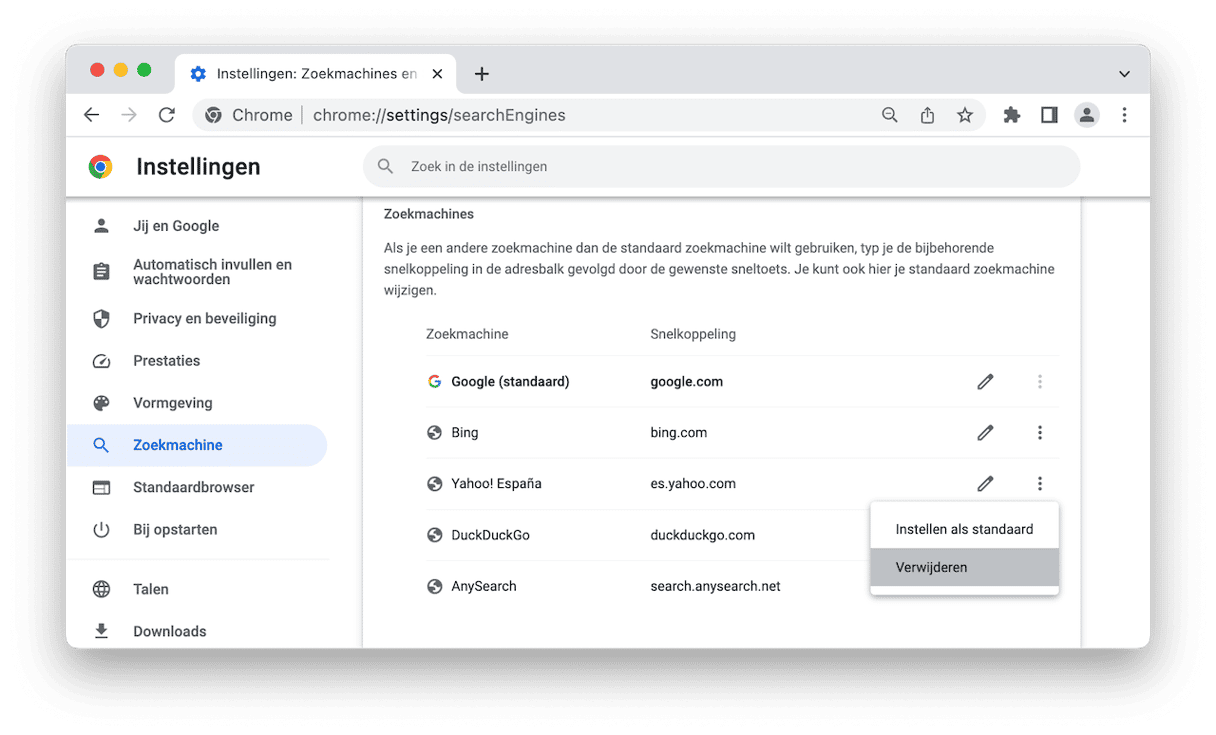Image resolution: width=1216 pixels, height=735 pixels.
Task: Bookmark this page with the star icon
Action: click(x=965, y=115)
